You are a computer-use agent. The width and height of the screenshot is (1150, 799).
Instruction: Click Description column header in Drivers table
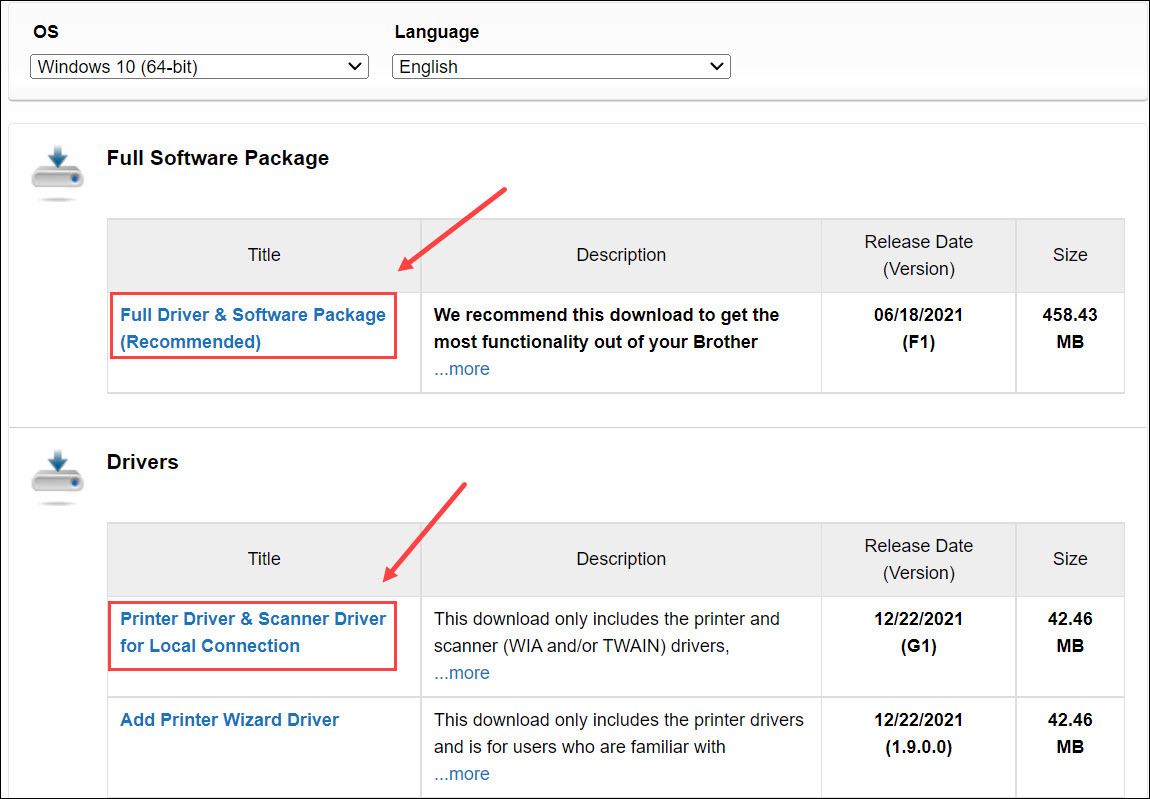621,559
